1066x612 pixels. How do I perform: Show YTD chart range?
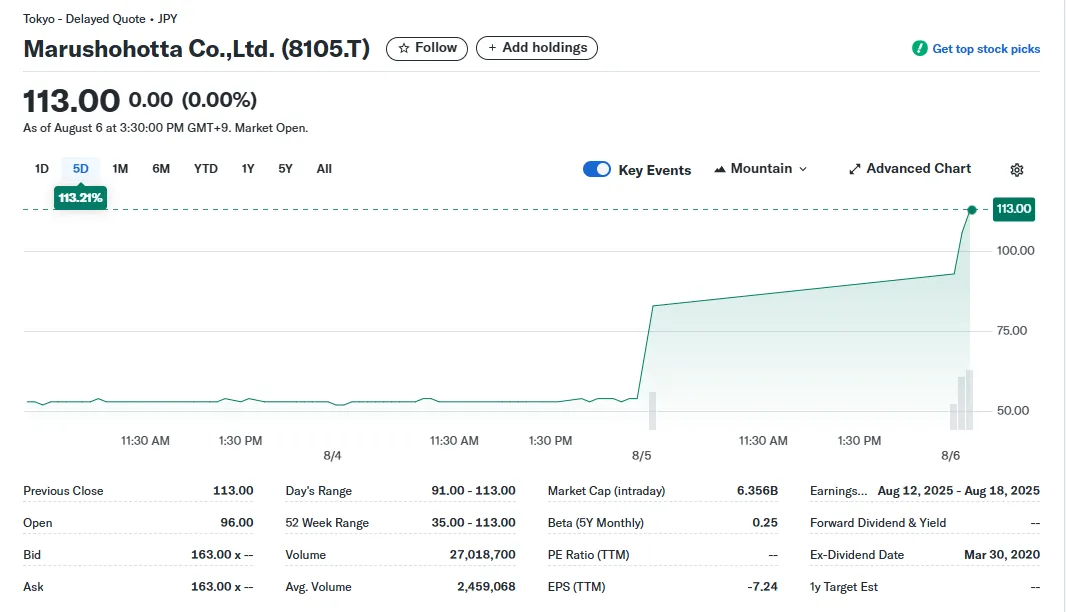206,169
